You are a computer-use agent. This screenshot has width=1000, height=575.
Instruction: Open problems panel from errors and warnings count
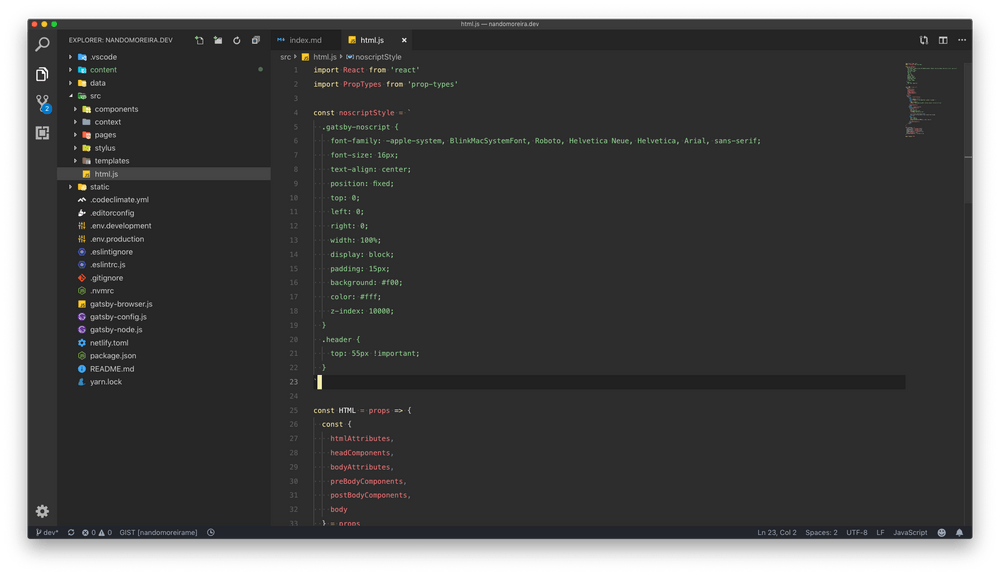tap(96, 532)
